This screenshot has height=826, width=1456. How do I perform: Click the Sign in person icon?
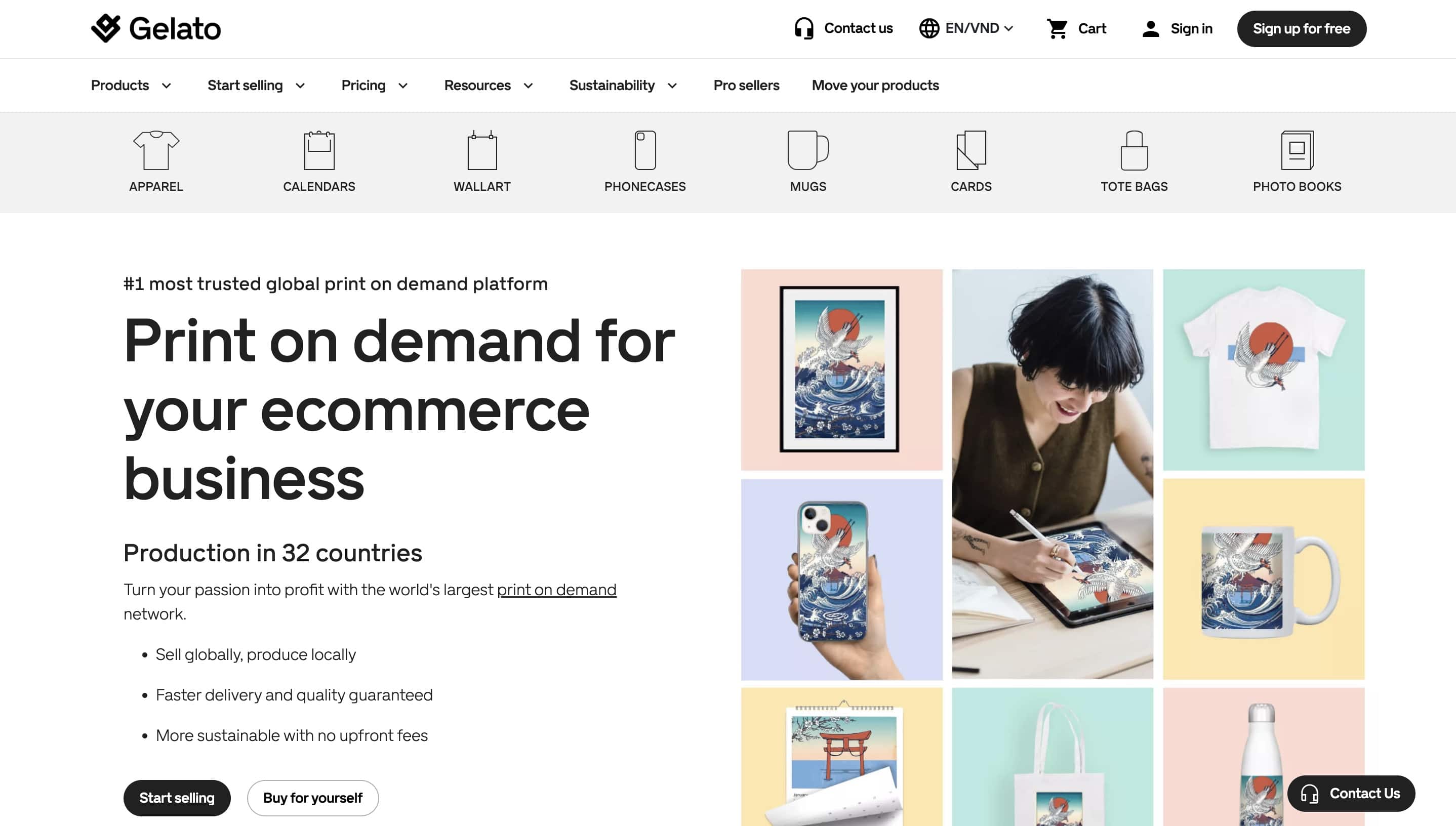click(1150, 28)
